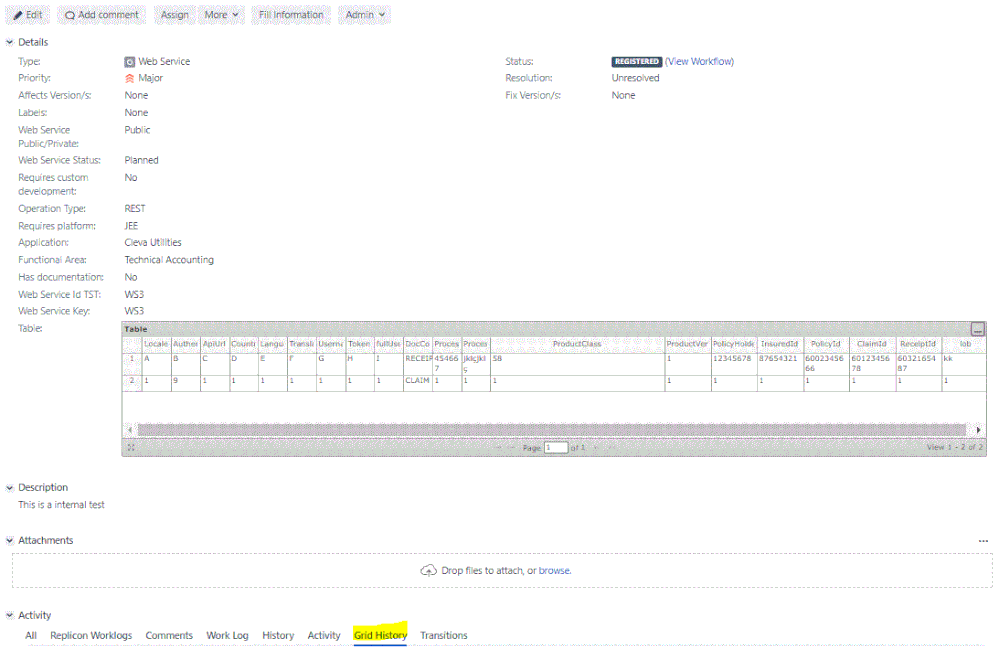The height and width of the screenshot is (649, 999).
Task: Click the cloud upload icon in drop zone
Action: 429,571
